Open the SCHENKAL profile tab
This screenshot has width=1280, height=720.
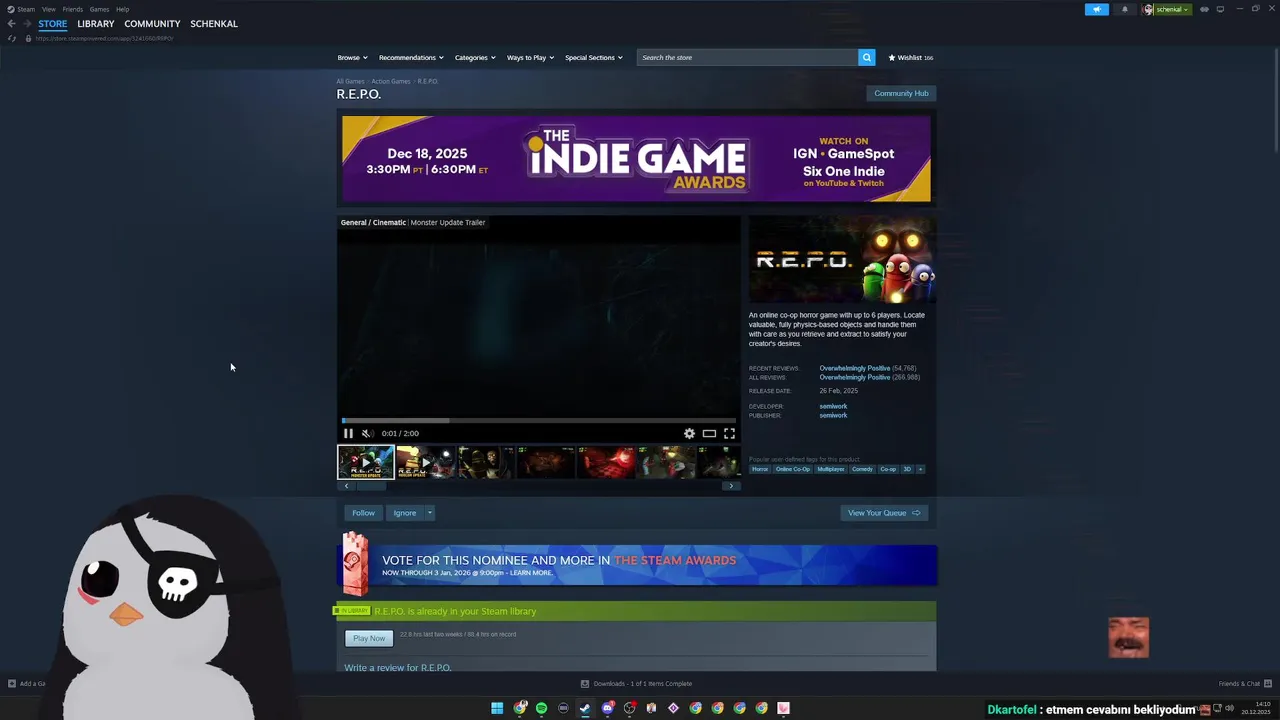click(214, 23)
